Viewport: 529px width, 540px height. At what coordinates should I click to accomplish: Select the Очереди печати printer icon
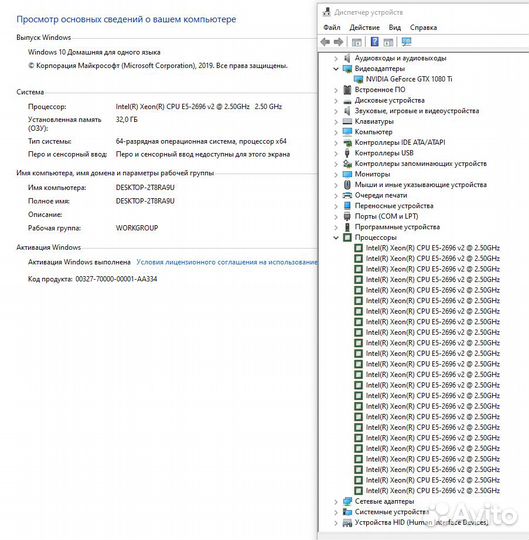pyautogui.click(x=347, y=195)
